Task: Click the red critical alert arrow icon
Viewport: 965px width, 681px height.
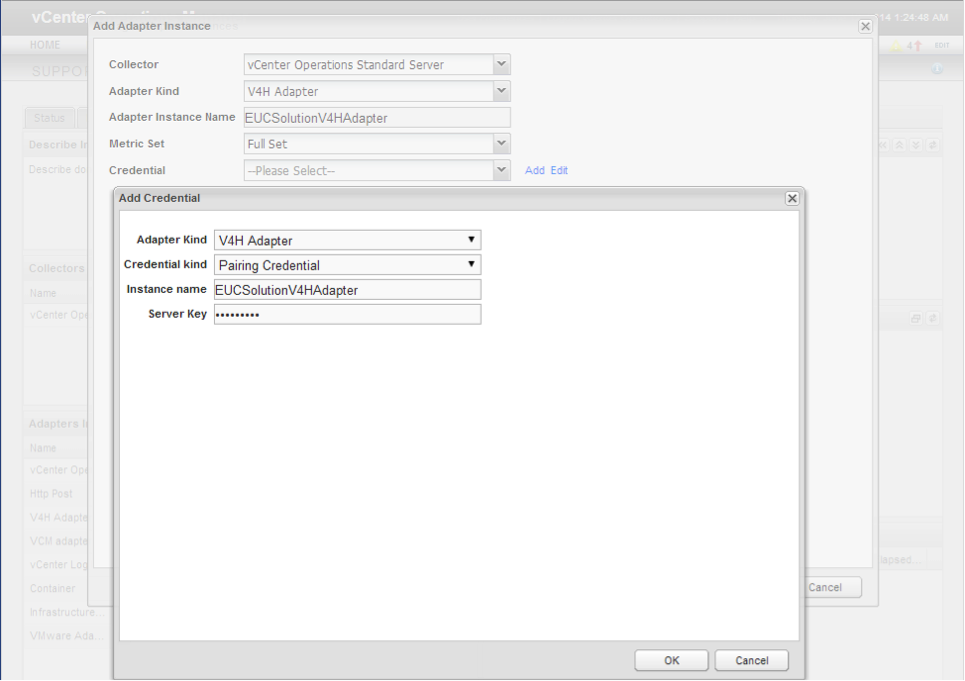Action: coord(917,45)
